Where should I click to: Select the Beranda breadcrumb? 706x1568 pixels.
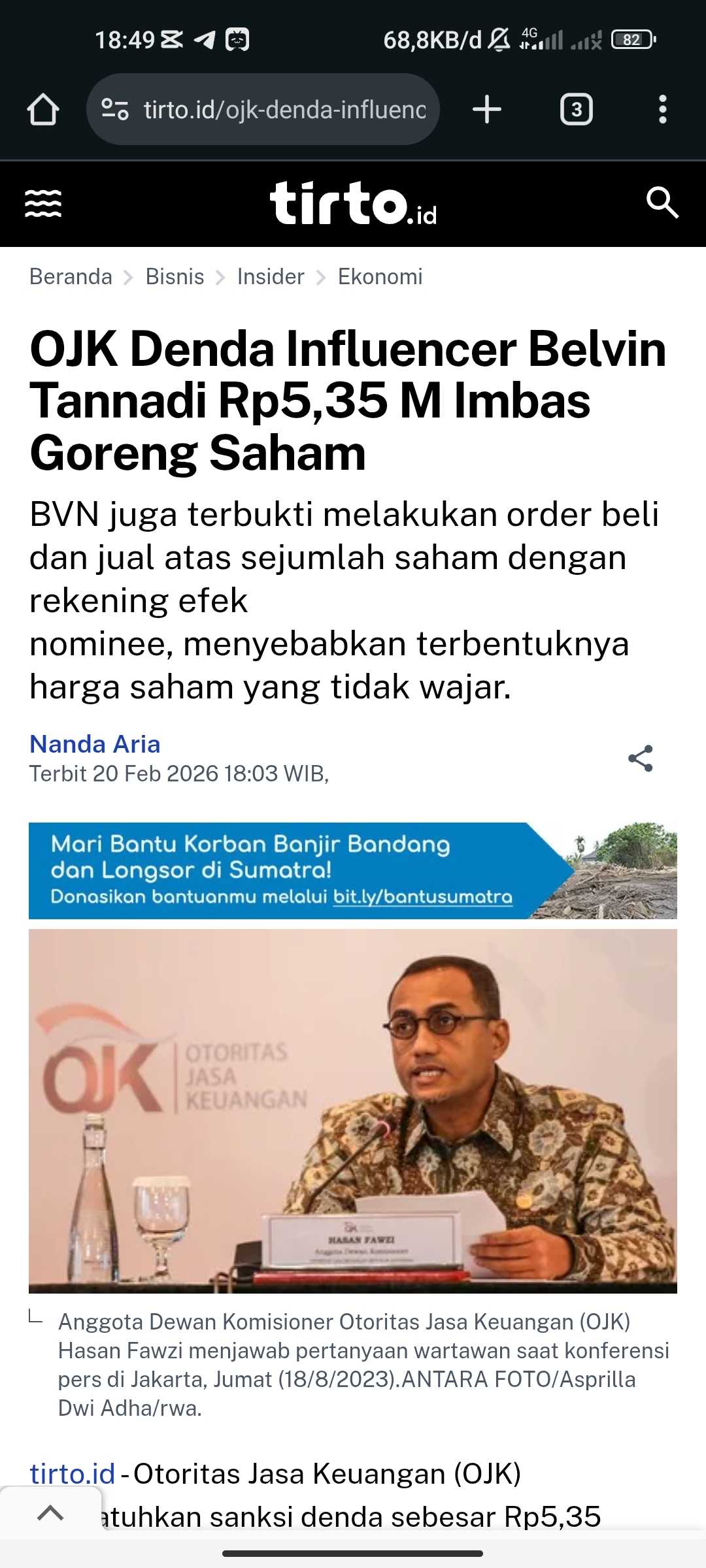(x=71, y=277)
